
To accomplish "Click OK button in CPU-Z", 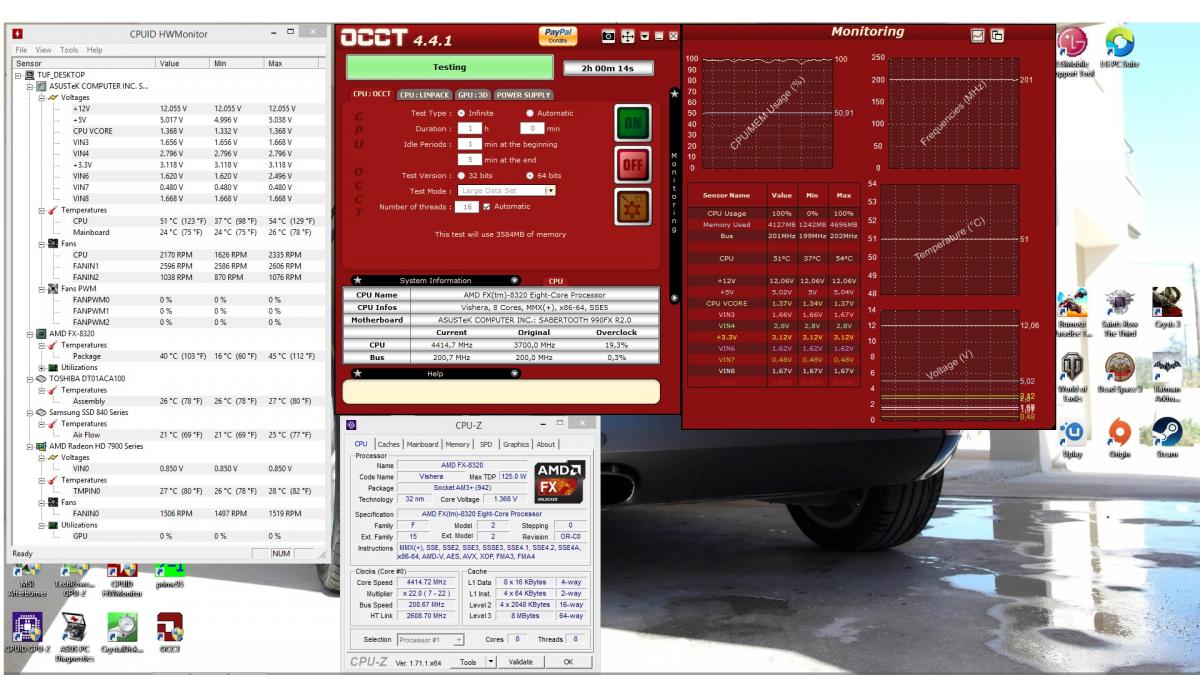I will coord(568,661).
